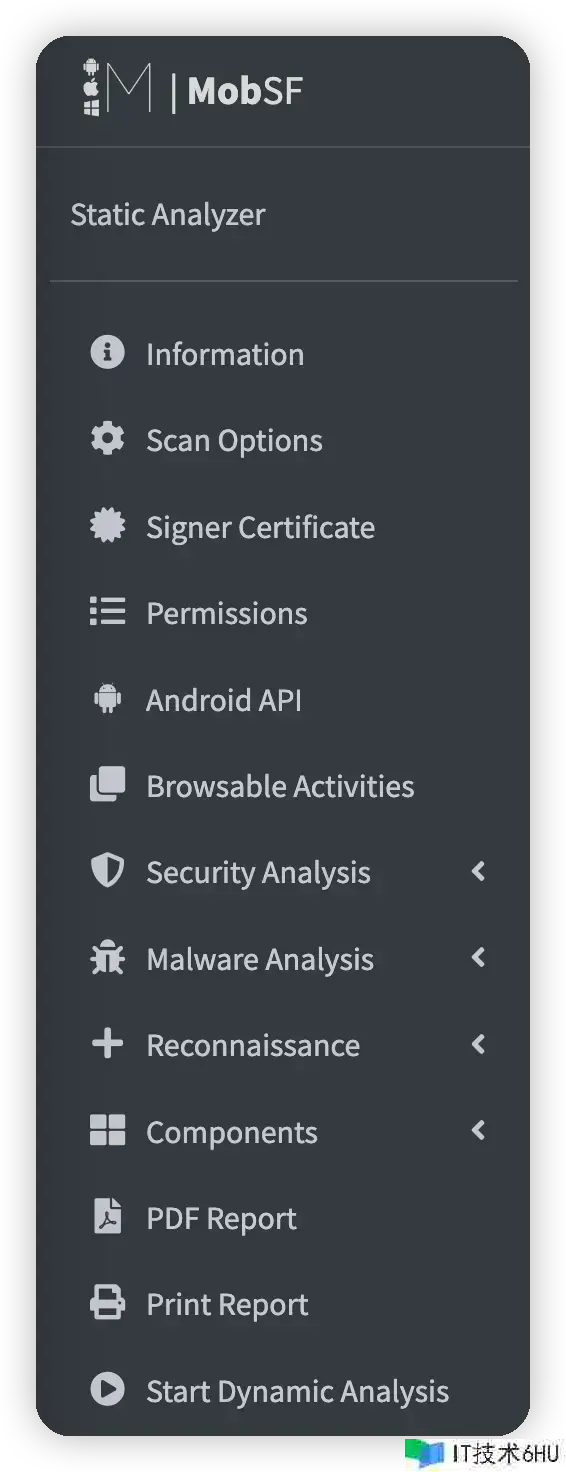This screenshot has height=1472, width=566.
Task: Click the Android, Apple and Windows logo icon
Action: pos(91,87)
